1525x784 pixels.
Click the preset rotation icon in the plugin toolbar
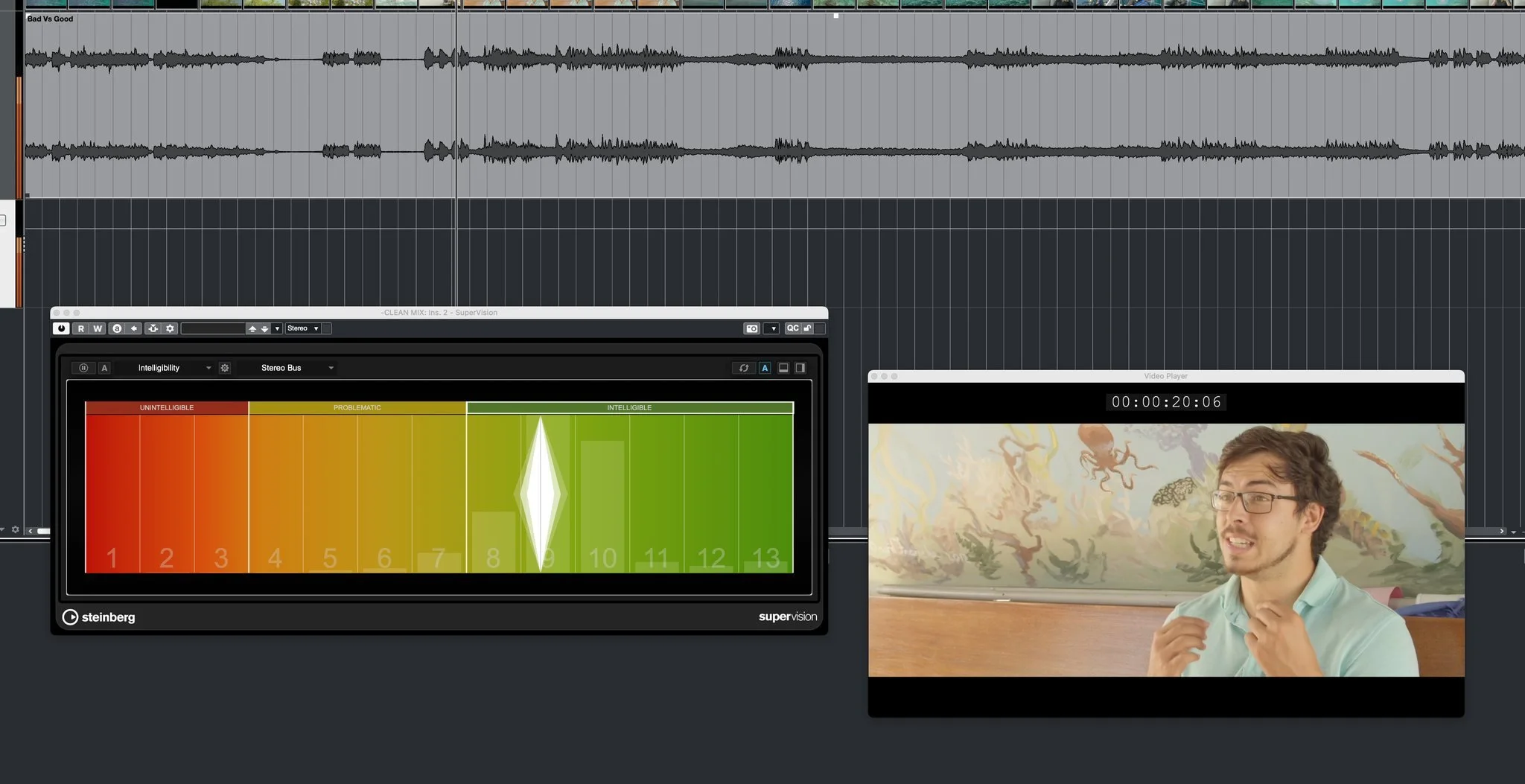tap(153, 328)
